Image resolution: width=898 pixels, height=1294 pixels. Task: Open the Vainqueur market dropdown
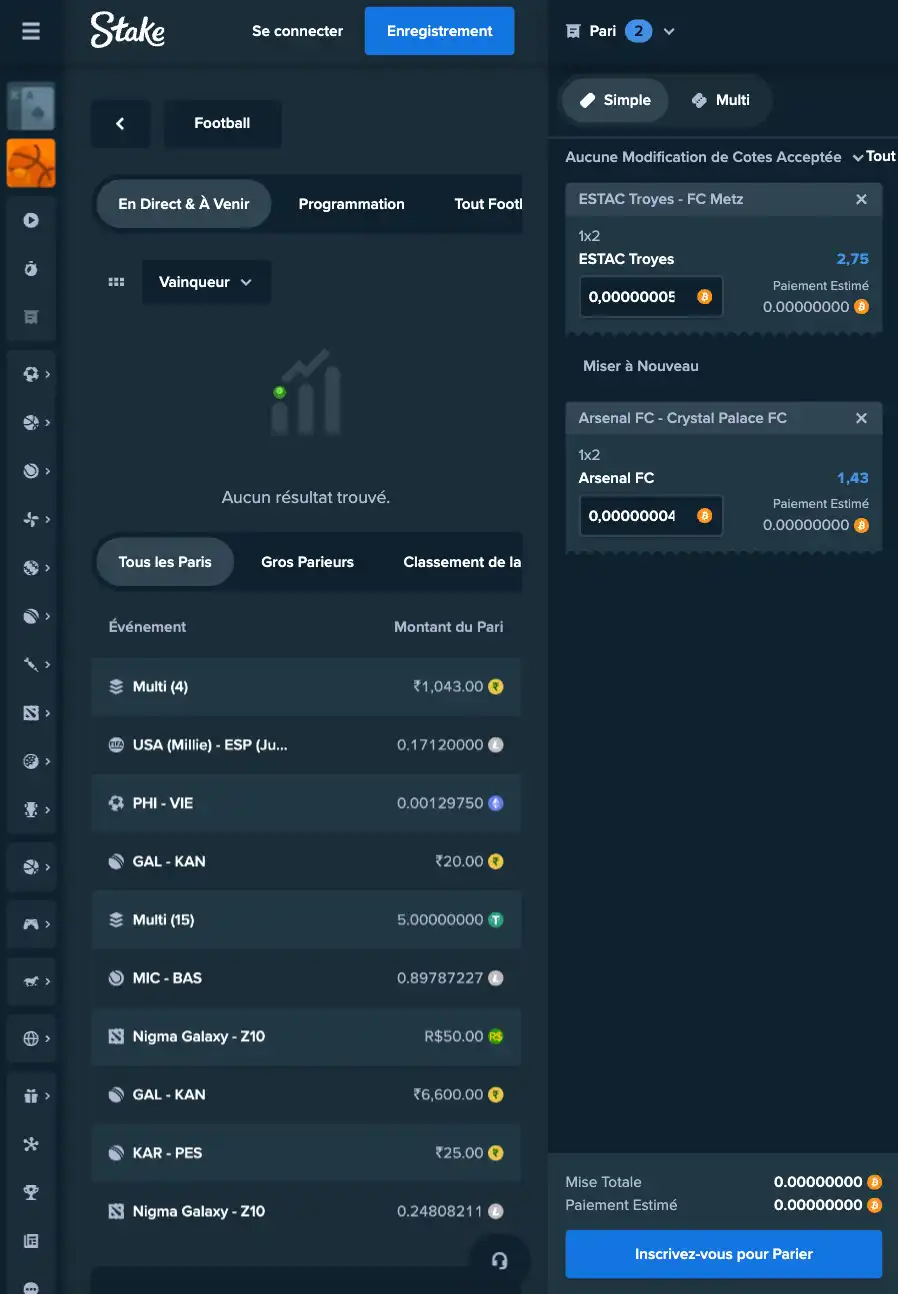206,283
